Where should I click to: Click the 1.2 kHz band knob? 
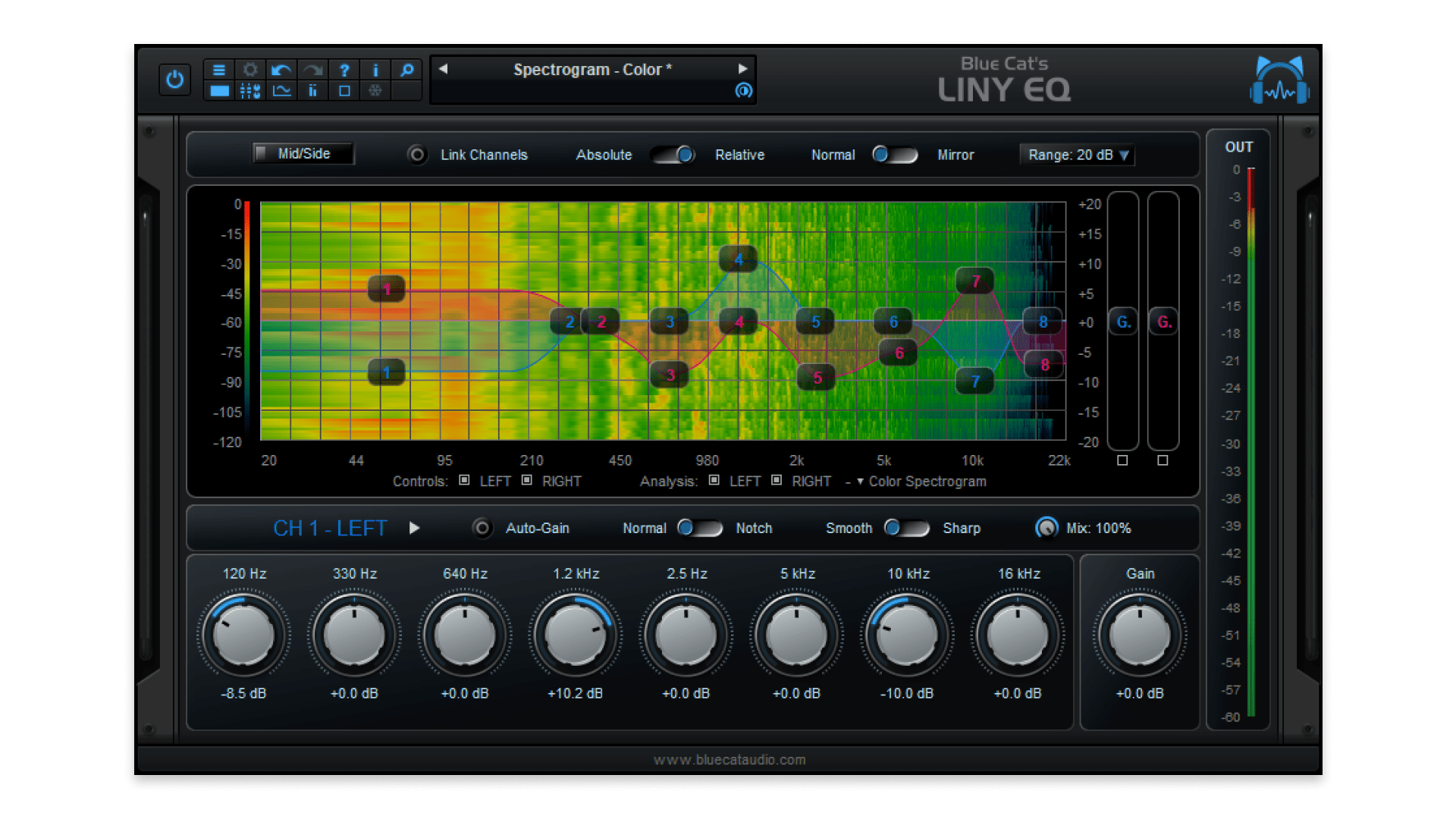coord(575,635)
